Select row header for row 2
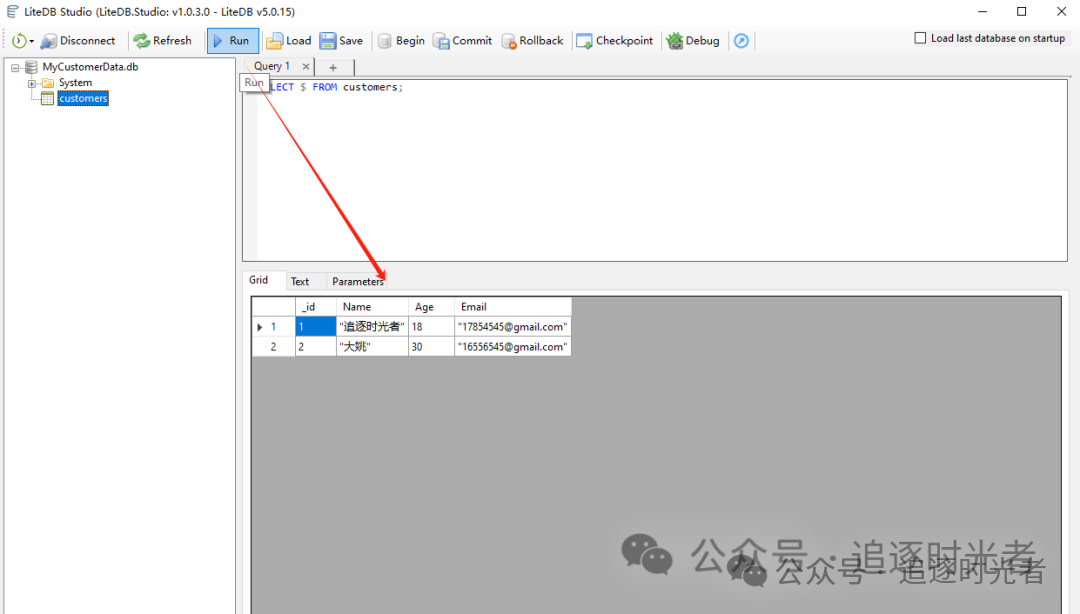This screenshot has width=1080, height=614. click(x=273, y=347)
